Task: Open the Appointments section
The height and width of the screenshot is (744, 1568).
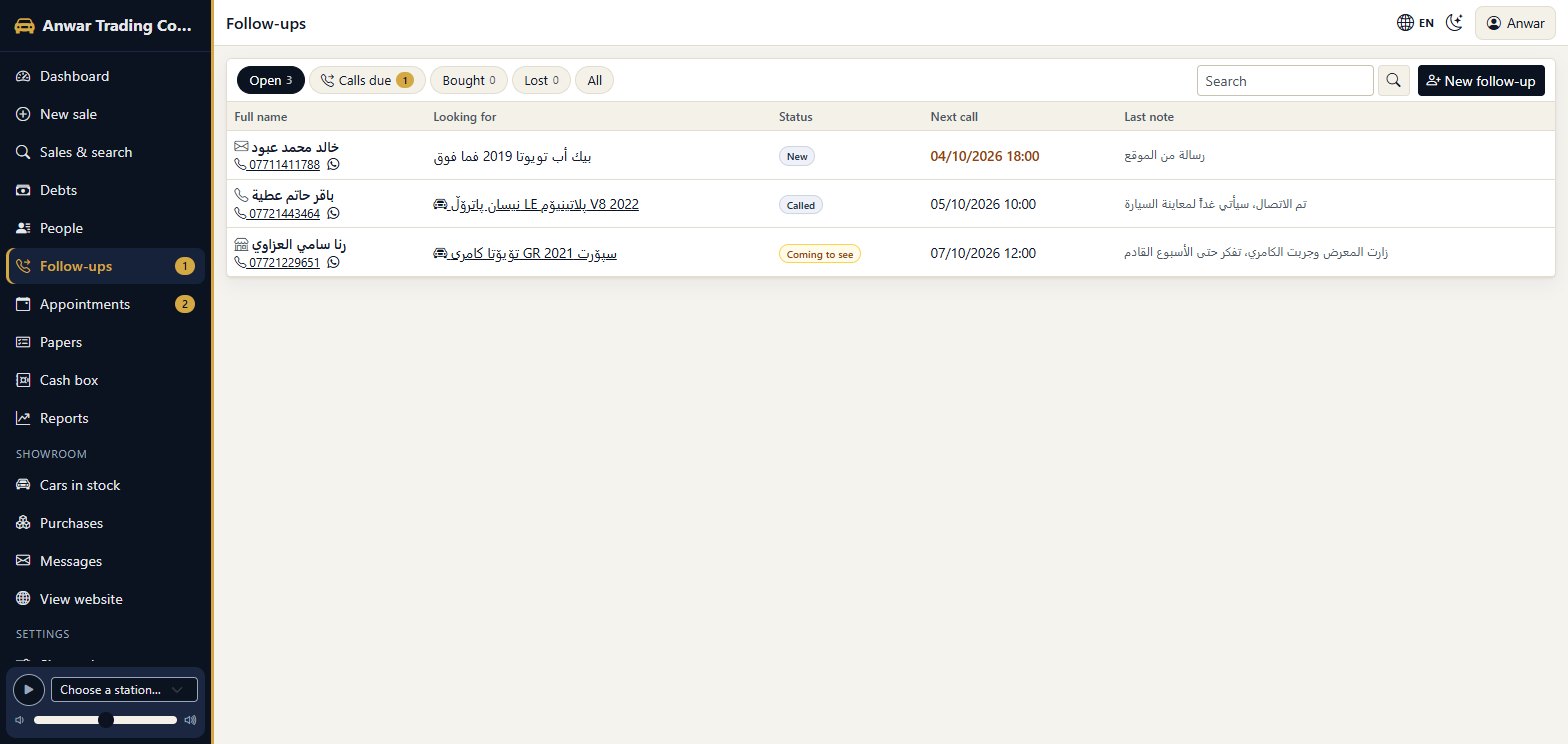Action: 106,304
